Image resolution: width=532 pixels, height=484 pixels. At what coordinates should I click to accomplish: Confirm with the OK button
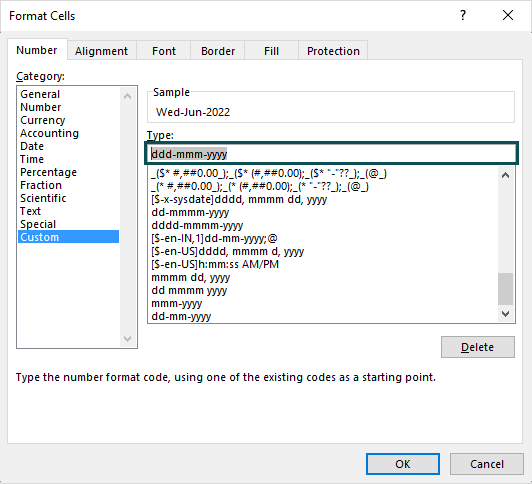point(403,464)
